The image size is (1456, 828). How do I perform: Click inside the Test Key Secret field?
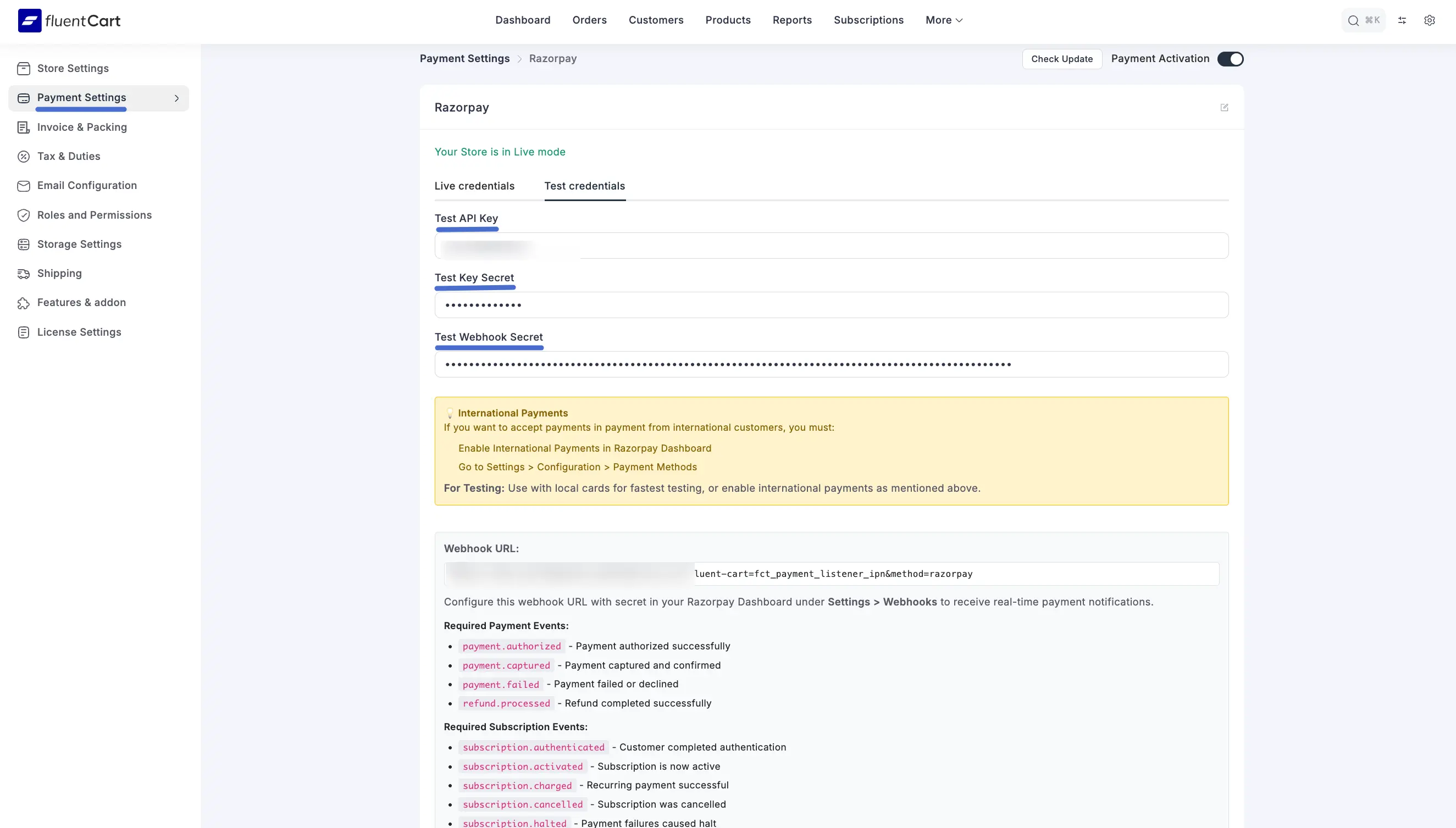831,305
